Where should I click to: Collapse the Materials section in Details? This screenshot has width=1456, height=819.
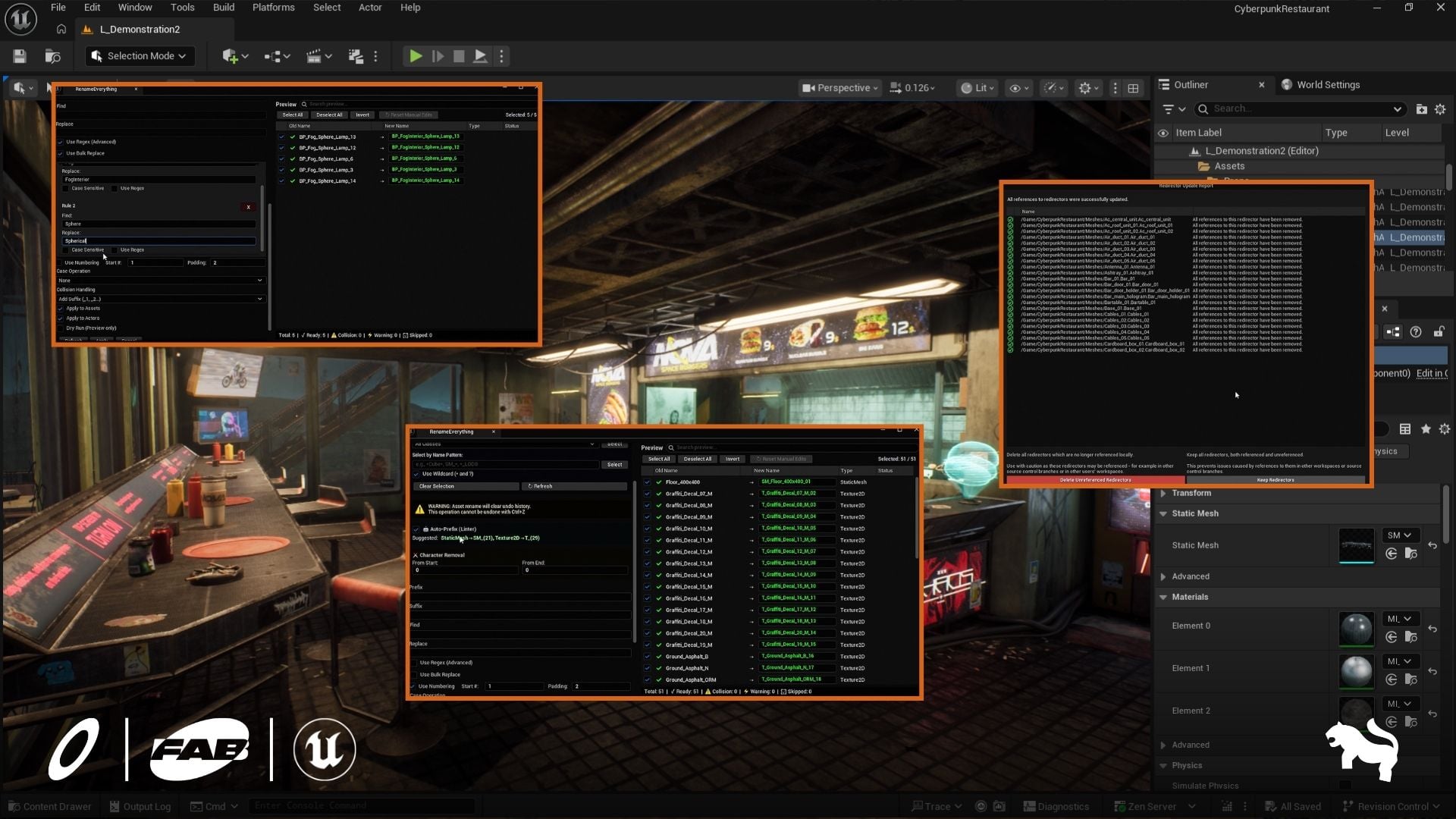pyautogui.click(x=1163, y=597)
